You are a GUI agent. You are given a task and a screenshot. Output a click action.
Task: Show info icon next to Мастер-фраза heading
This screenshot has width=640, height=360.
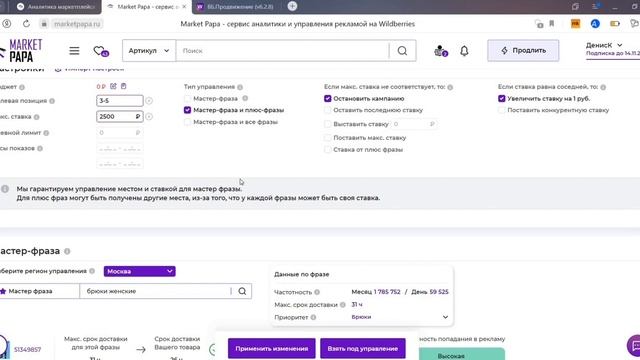click(67, 251)
